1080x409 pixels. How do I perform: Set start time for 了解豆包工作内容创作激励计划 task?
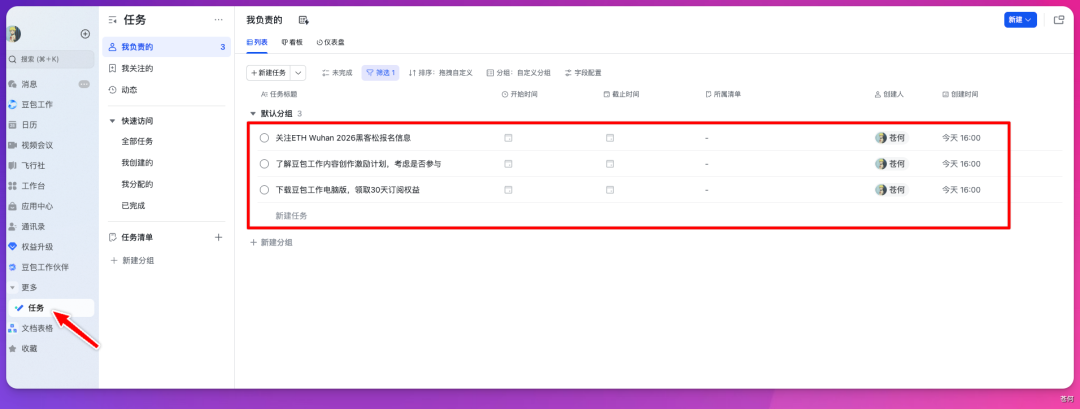[x=508, y=164]
